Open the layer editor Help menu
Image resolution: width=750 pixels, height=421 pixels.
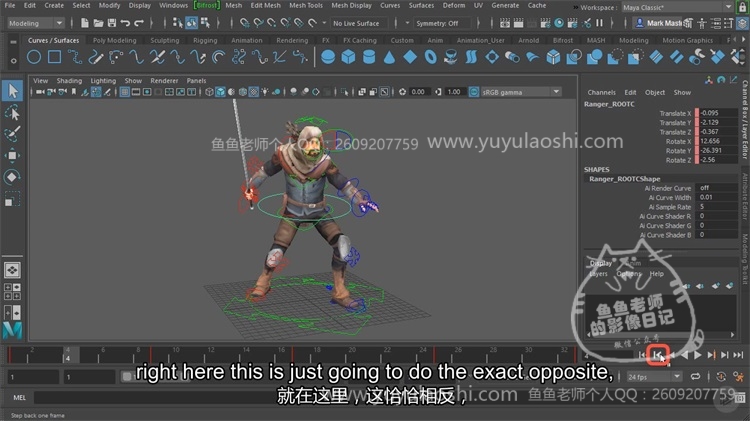(x=657, y=274)
